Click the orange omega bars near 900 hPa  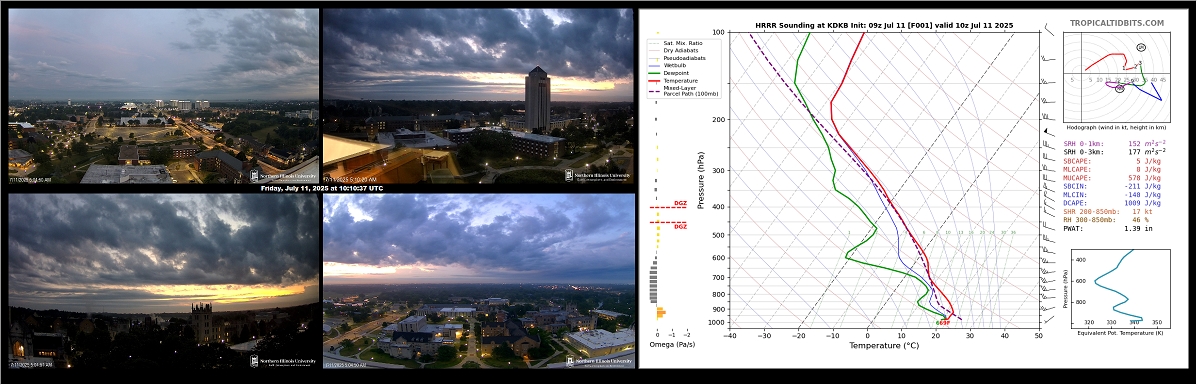click(x=661, y=312)
